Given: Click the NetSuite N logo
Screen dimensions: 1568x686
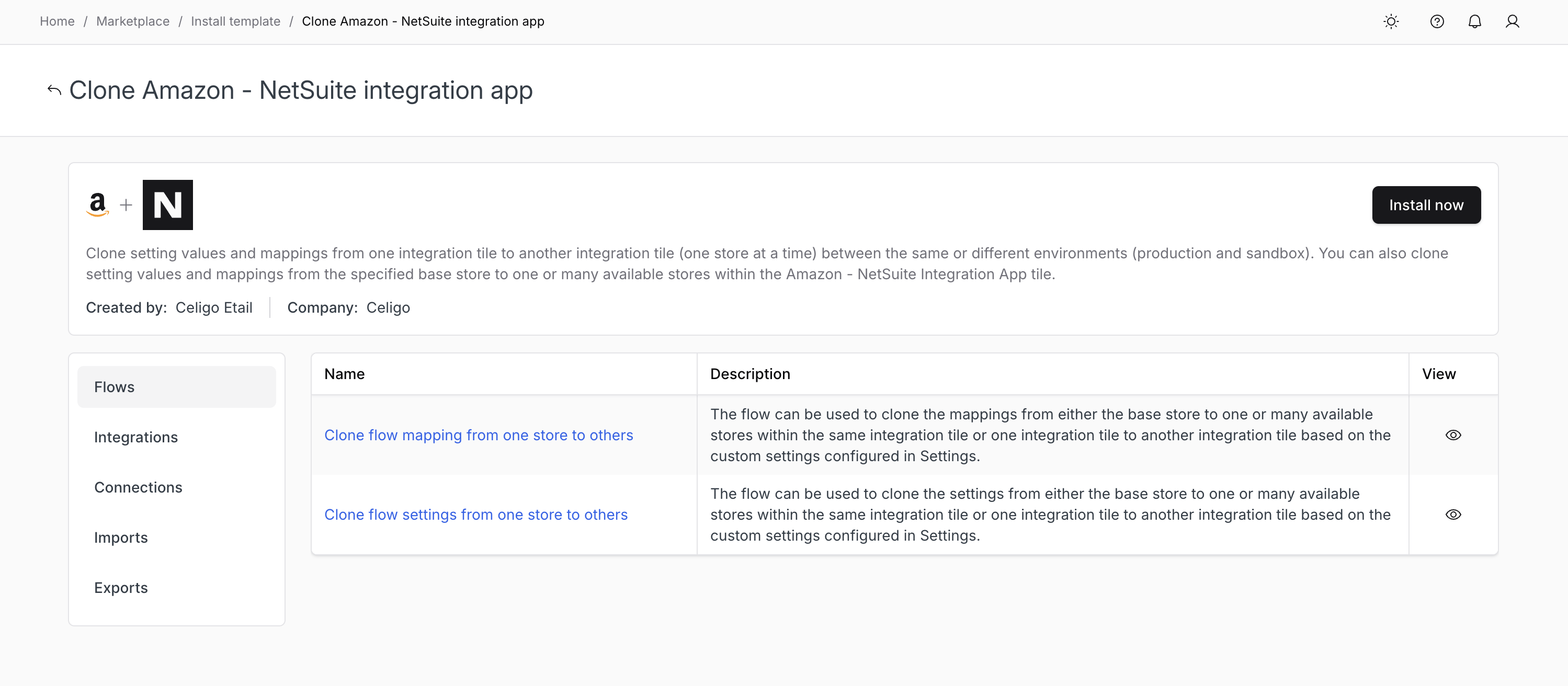Looking at the screenshot, I should [x=167, y=204].
